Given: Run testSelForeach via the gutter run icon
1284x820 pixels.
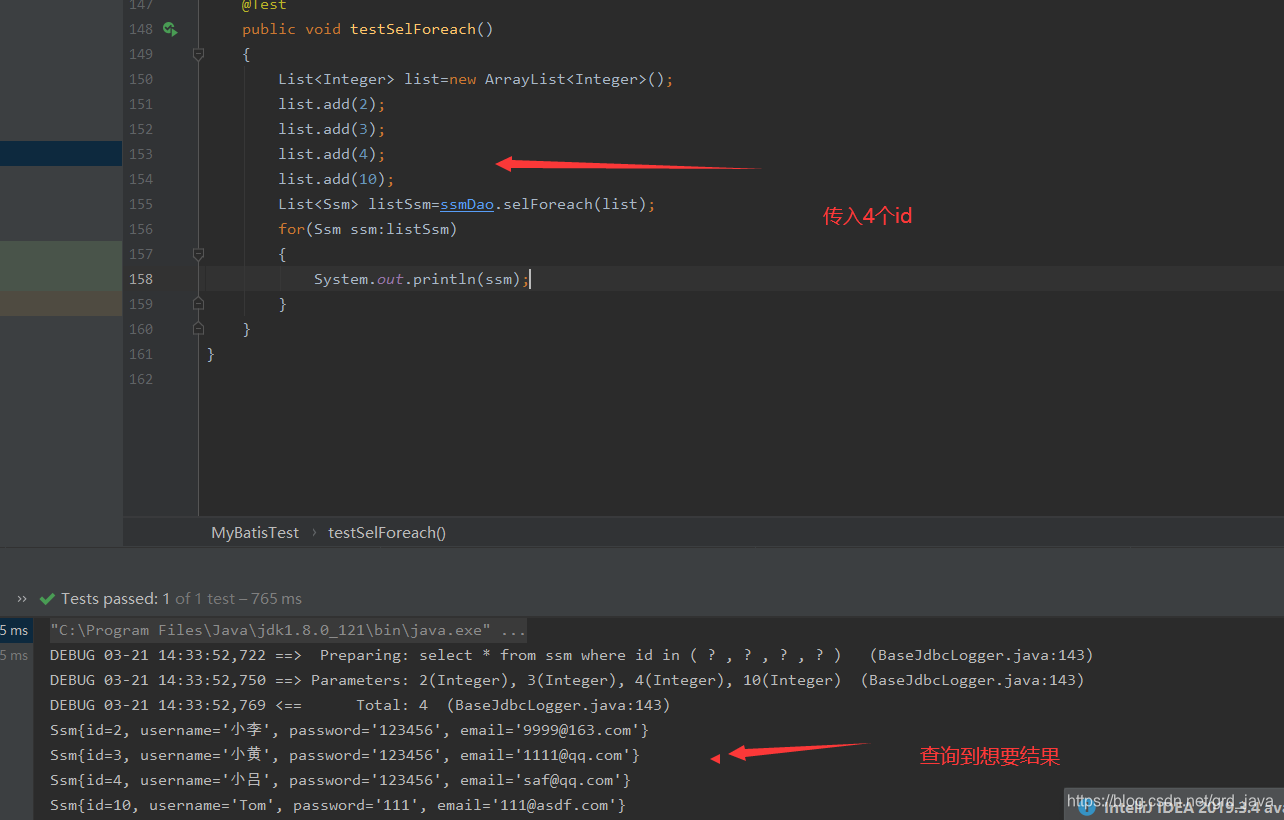Looking at the screenshot, I should click(x=170, y=29).
